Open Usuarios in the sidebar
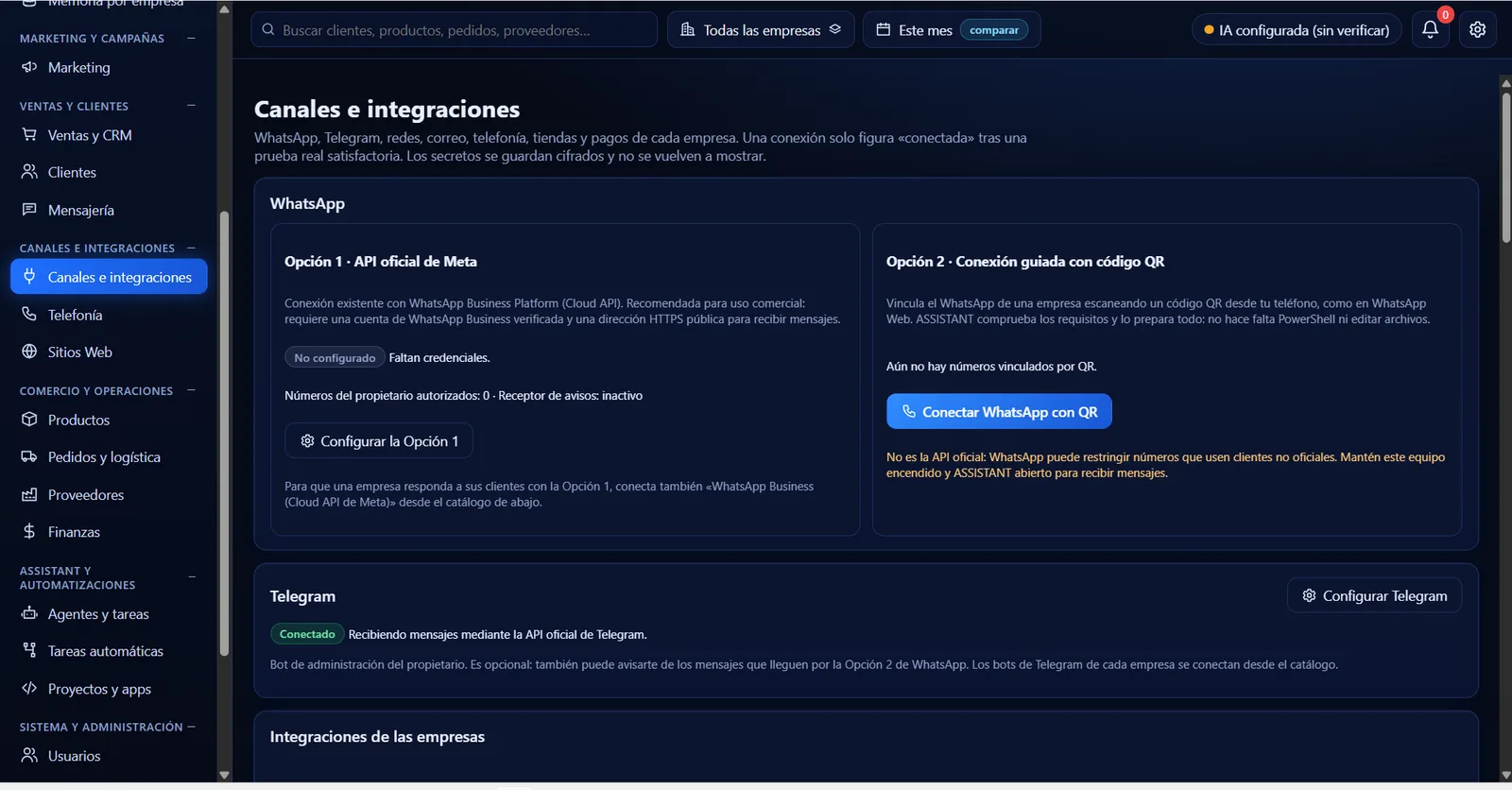Viewport: 1512px width, 790px height. [109, 756]
